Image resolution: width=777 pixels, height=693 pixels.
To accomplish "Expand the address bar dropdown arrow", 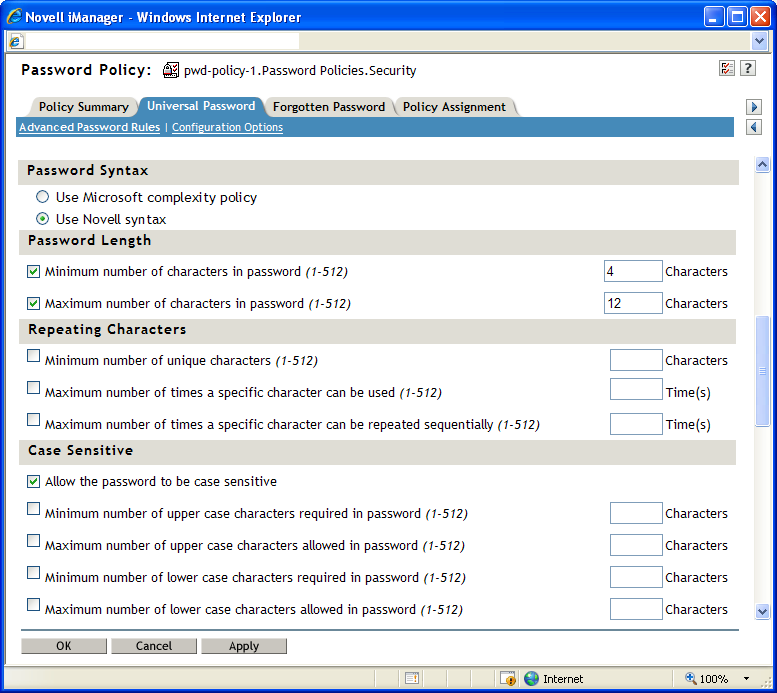I will [759, 41].
